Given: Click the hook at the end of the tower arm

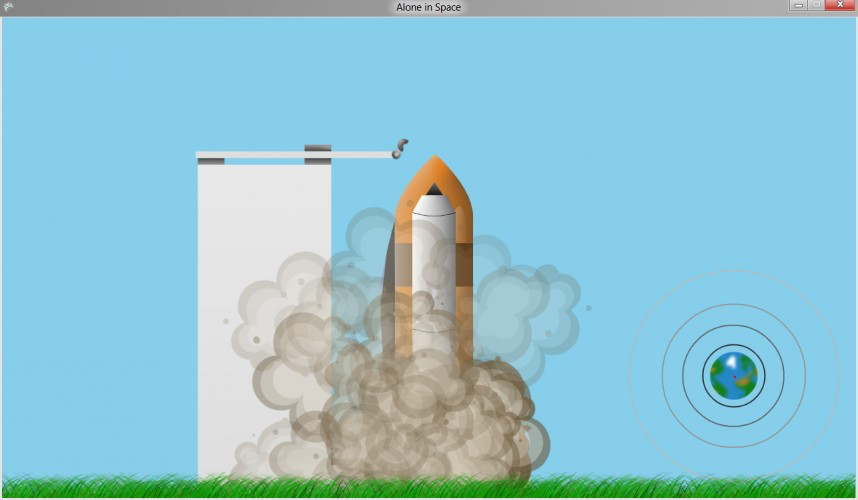Looking at the screenshot, I should pos(400,149).
